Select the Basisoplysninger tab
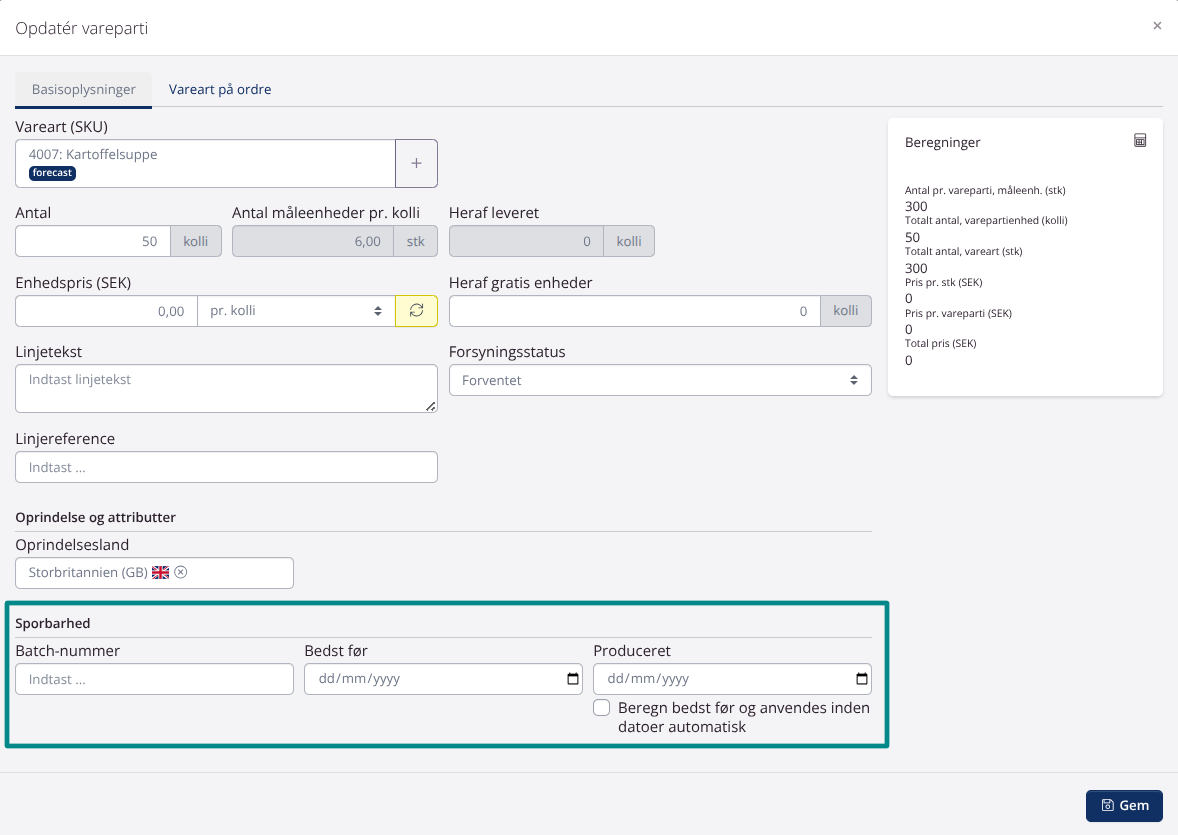 [x=83, y=89]
